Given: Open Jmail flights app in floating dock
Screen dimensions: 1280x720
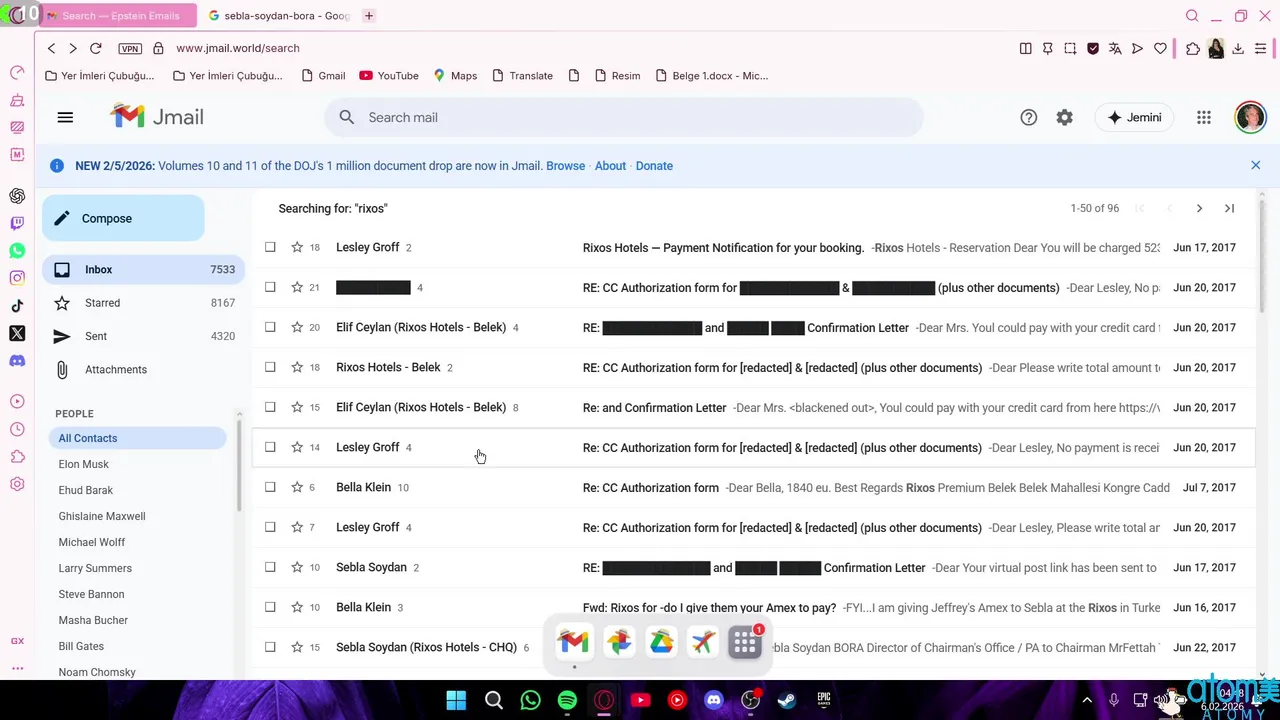Looking at the screenshot, I should pos(703,642).
